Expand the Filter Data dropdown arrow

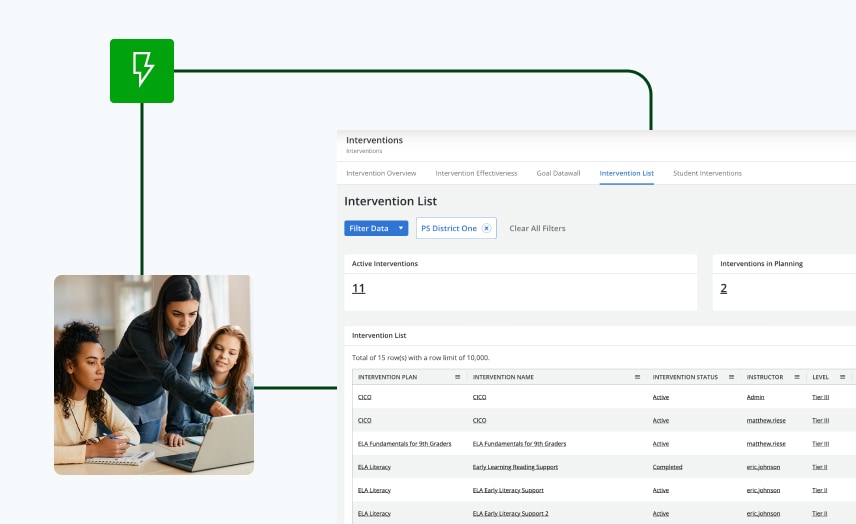click(x=401, y=228)
